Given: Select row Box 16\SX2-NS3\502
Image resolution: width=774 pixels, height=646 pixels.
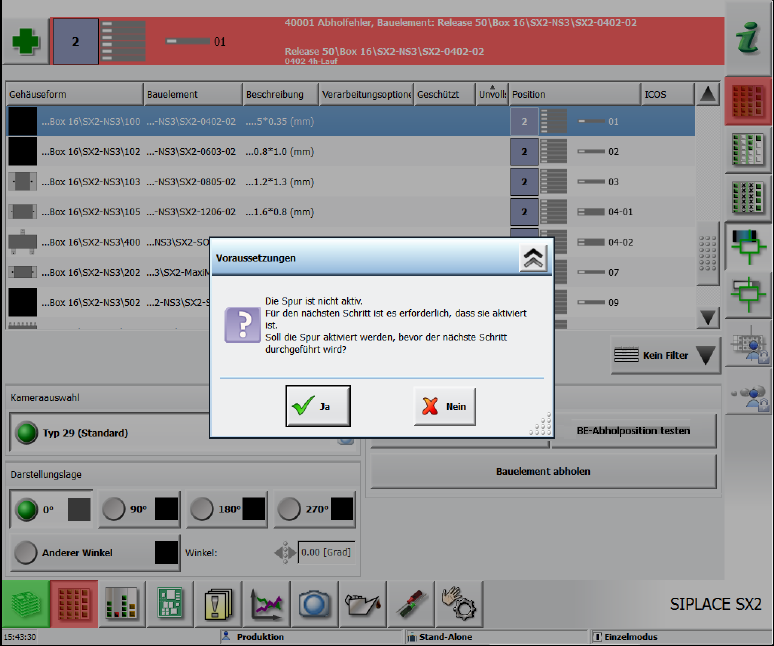Looking at the screenshot, I should (x=109, y=303).
